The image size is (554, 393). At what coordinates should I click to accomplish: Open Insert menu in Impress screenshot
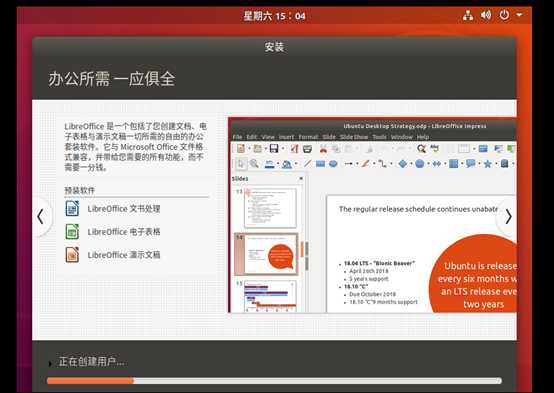click(286, 137)
